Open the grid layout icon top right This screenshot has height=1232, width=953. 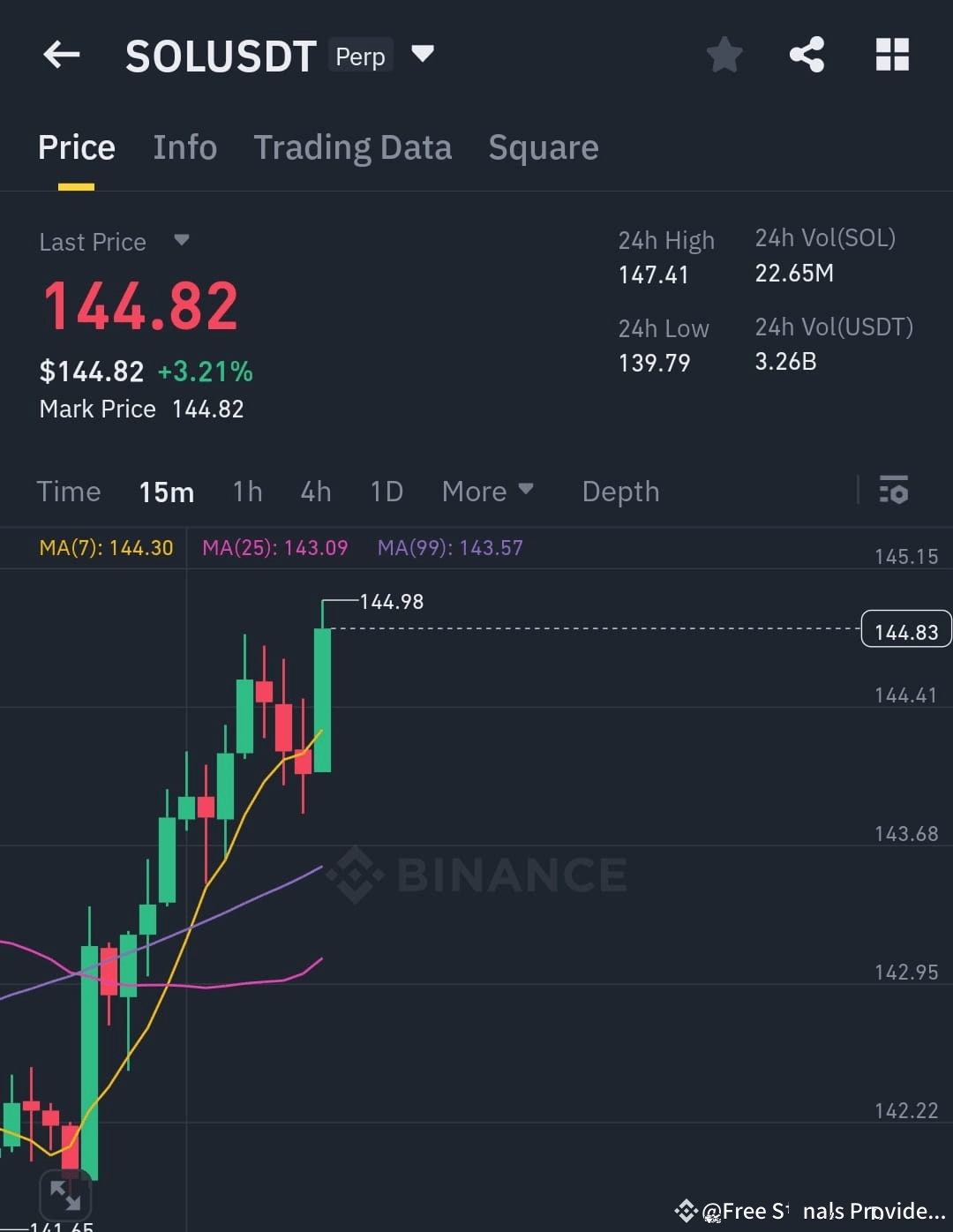tap(891, 54)
